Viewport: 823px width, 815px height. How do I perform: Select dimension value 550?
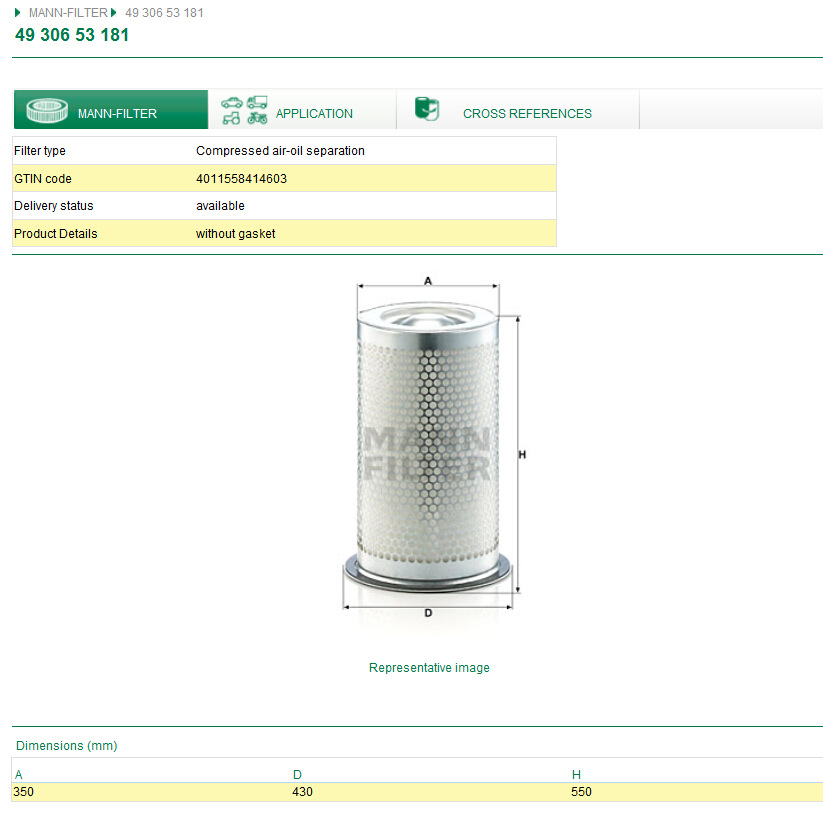tap(582, 792)
